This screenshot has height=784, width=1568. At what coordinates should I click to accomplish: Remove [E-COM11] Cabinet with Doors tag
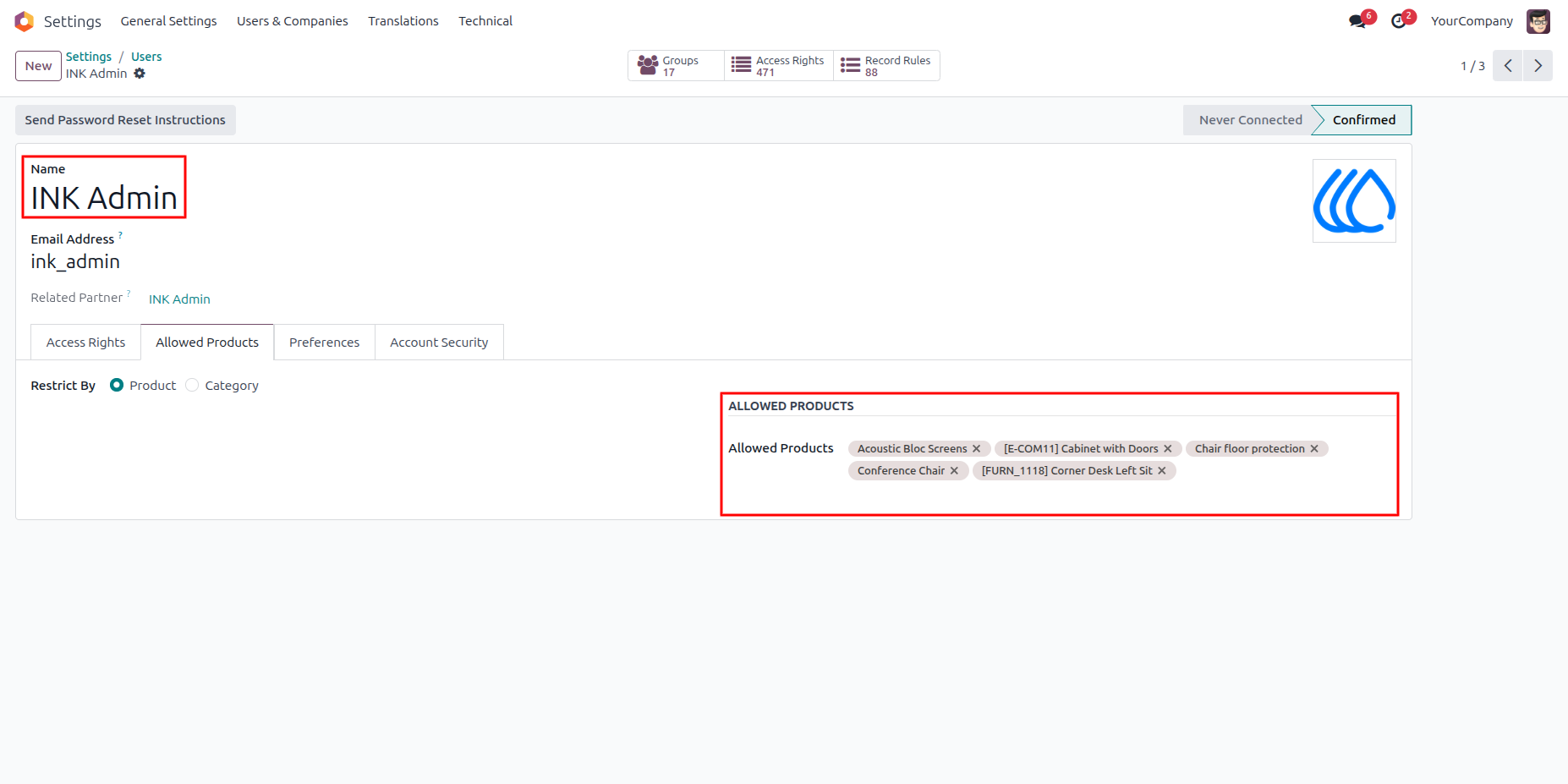coord(1168,449)
